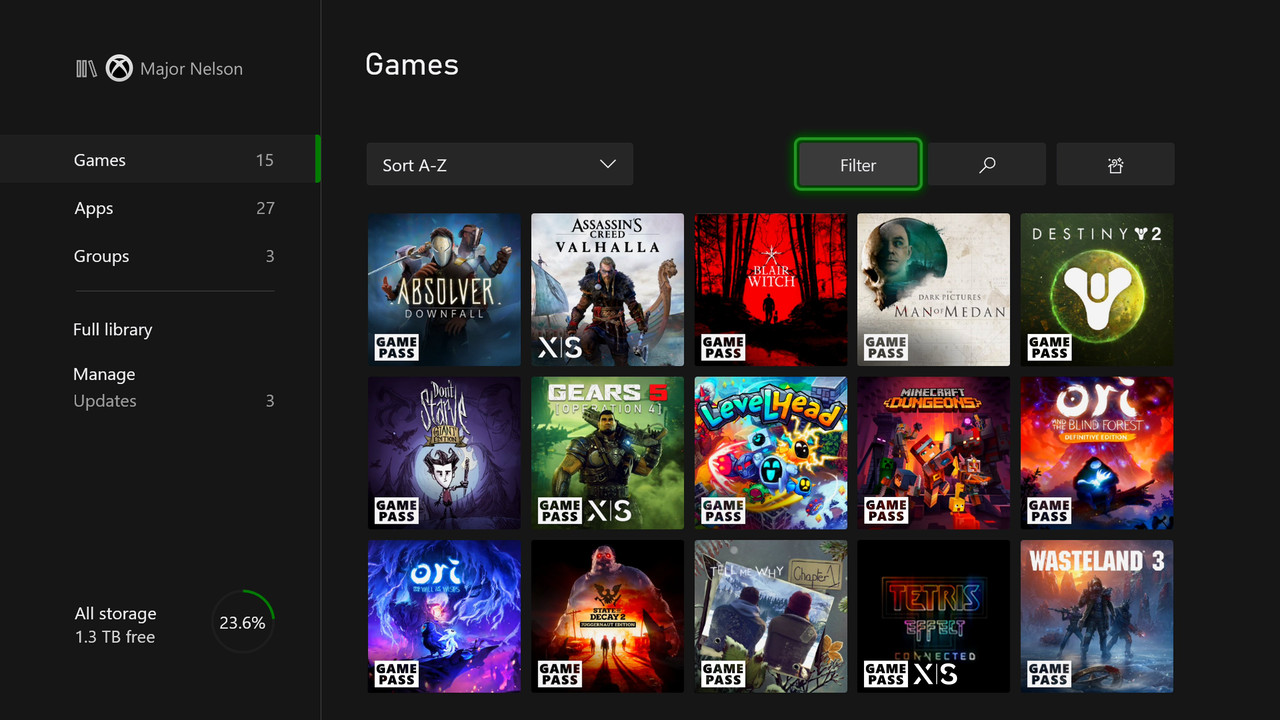Click Game Pass badge on Man of Medan
Viewport: 1280px width, 720px height.
[x=886, y=347]
